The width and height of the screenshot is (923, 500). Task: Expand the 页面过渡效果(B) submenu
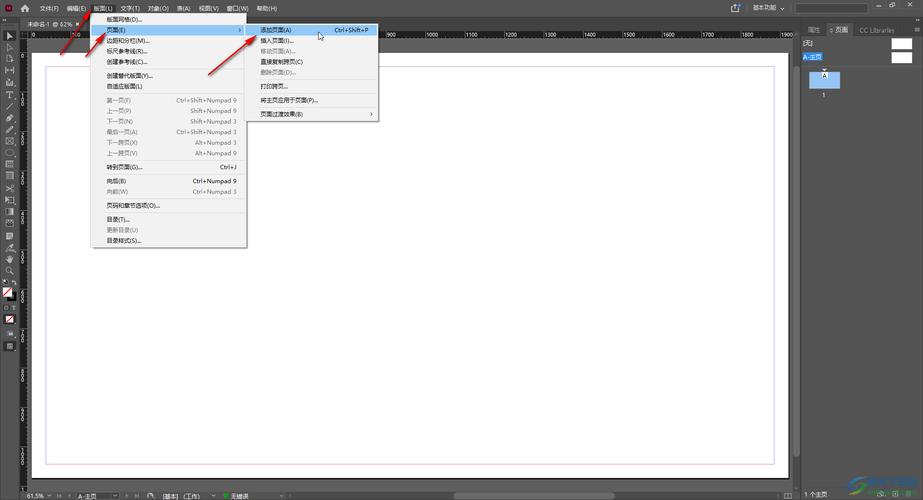(x=312, y=114)
